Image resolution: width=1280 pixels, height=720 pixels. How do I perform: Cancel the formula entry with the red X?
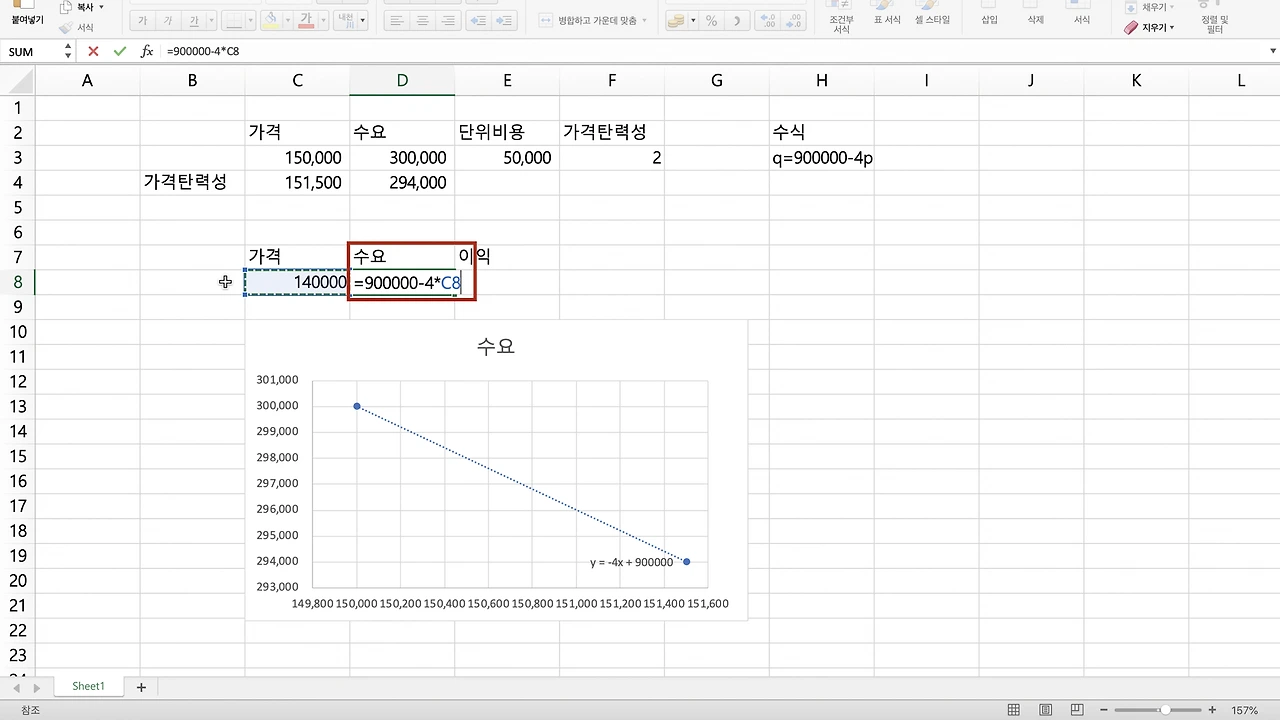[x=93, y=51]
